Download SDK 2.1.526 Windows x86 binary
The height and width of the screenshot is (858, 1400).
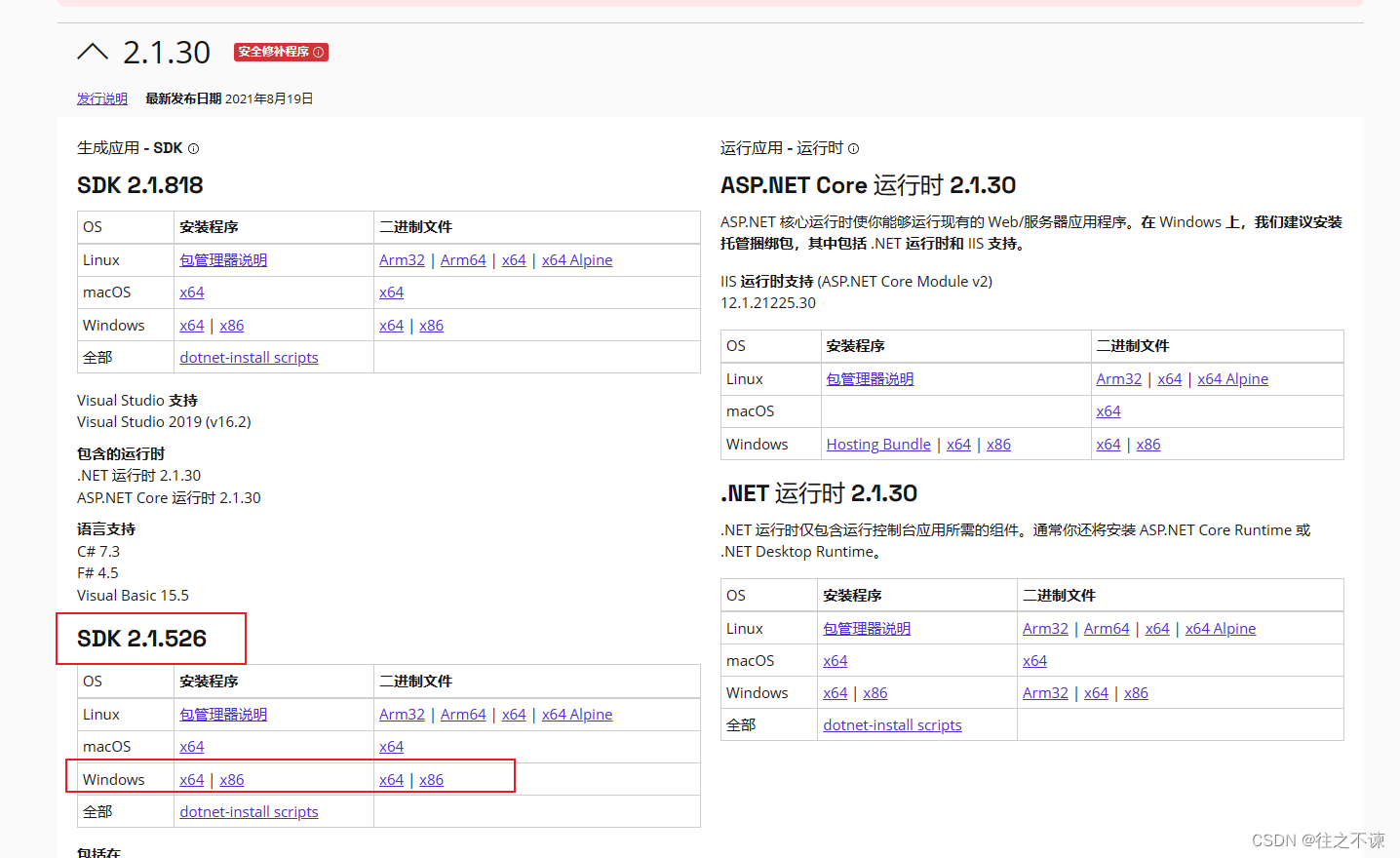tap(432, 780)
